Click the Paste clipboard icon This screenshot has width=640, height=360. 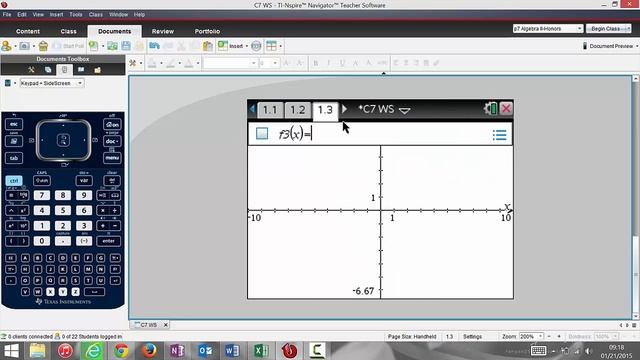tap(208, 46)
